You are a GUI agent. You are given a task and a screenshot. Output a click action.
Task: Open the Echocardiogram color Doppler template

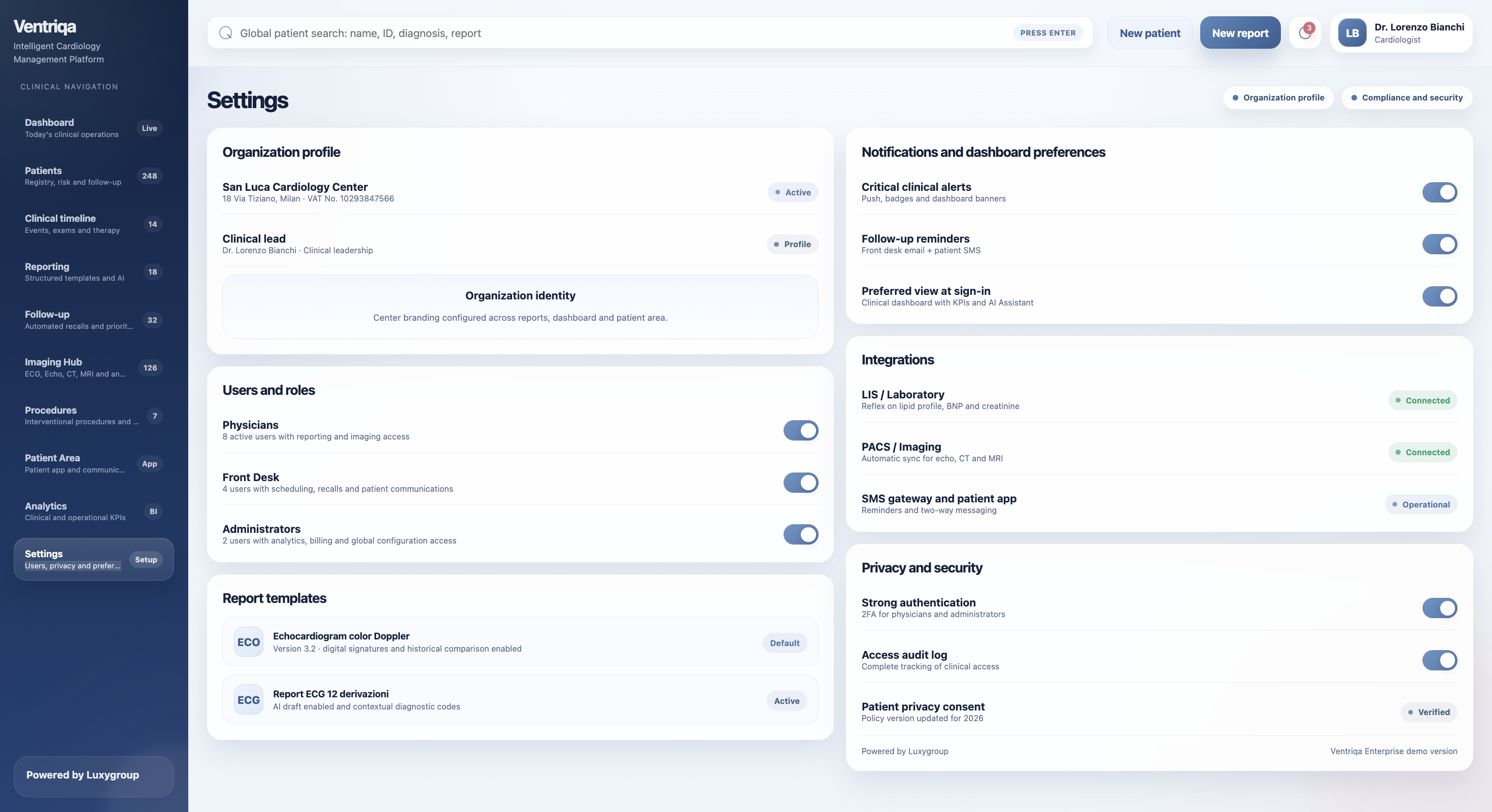(x=520, y=641)
